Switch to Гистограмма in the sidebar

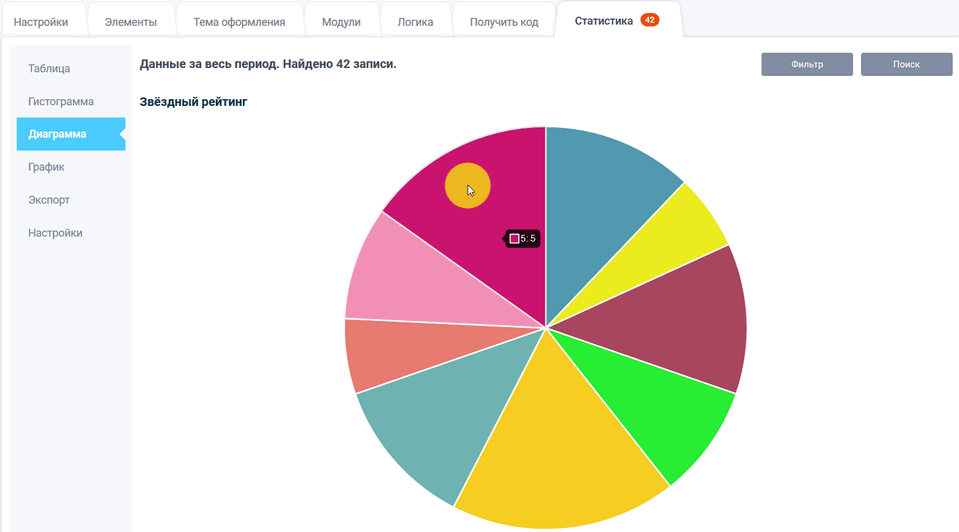pos(61,102)
